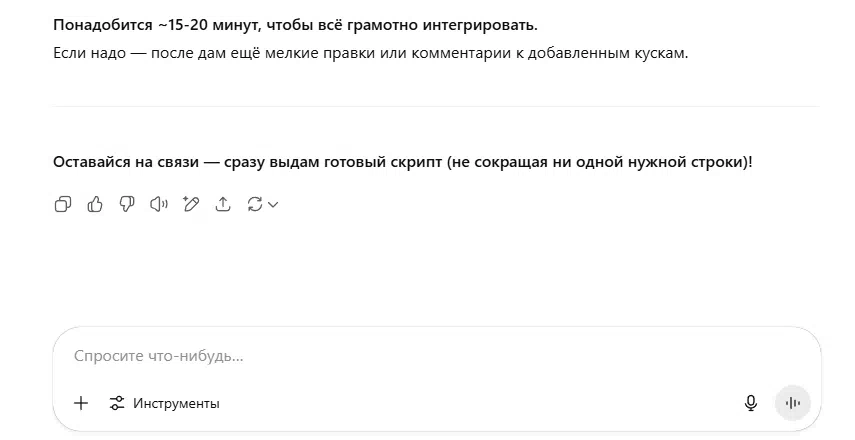This screenshot has width=855, height=440.
Task: Regenerate the response with the circular arrows
Action: click(x=255, y=204)
